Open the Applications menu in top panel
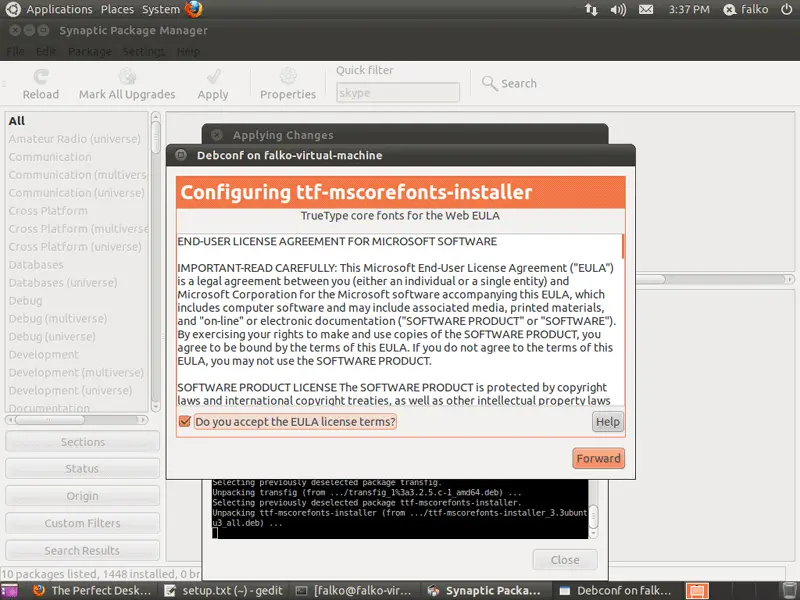800x600 pixels. pos(59,9)
